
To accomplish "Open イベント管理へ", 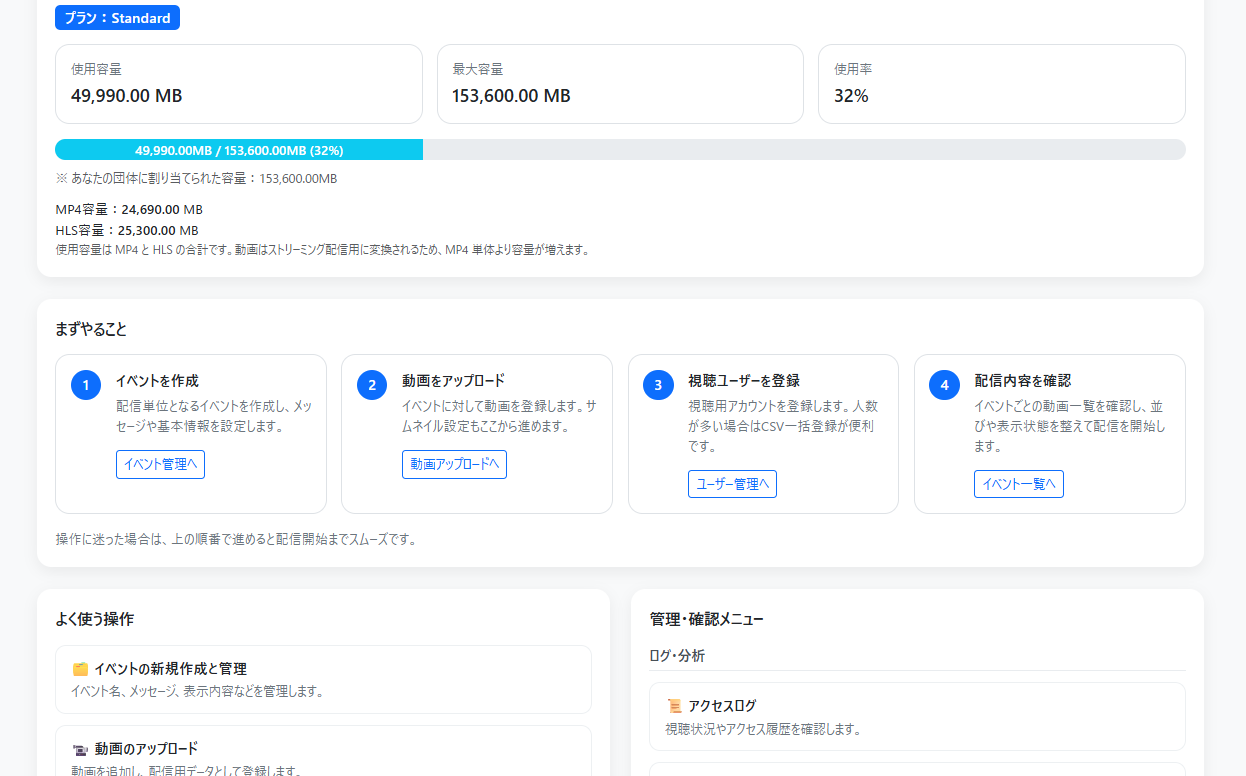I will pyautogui.click(x=160, y=464).
